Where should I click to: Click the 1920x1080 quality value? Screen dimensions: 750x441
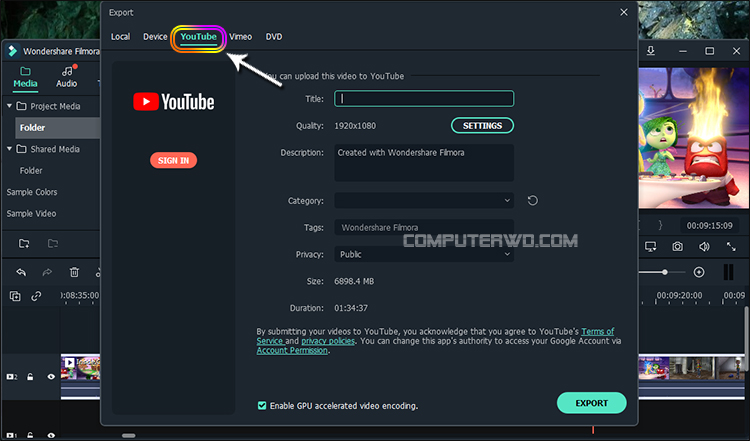click(x=355, y=126)
